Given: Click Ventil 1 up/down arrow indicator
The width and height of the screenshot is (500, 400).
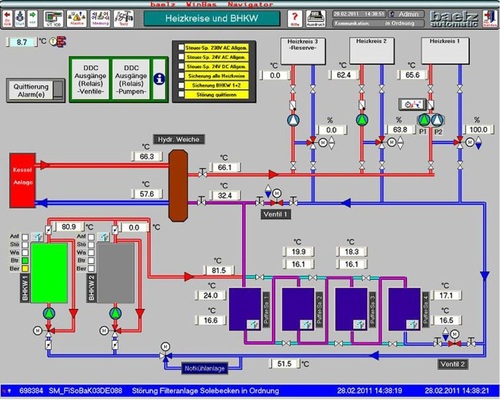Looking at the screenshot, I should tap(268, 191).
